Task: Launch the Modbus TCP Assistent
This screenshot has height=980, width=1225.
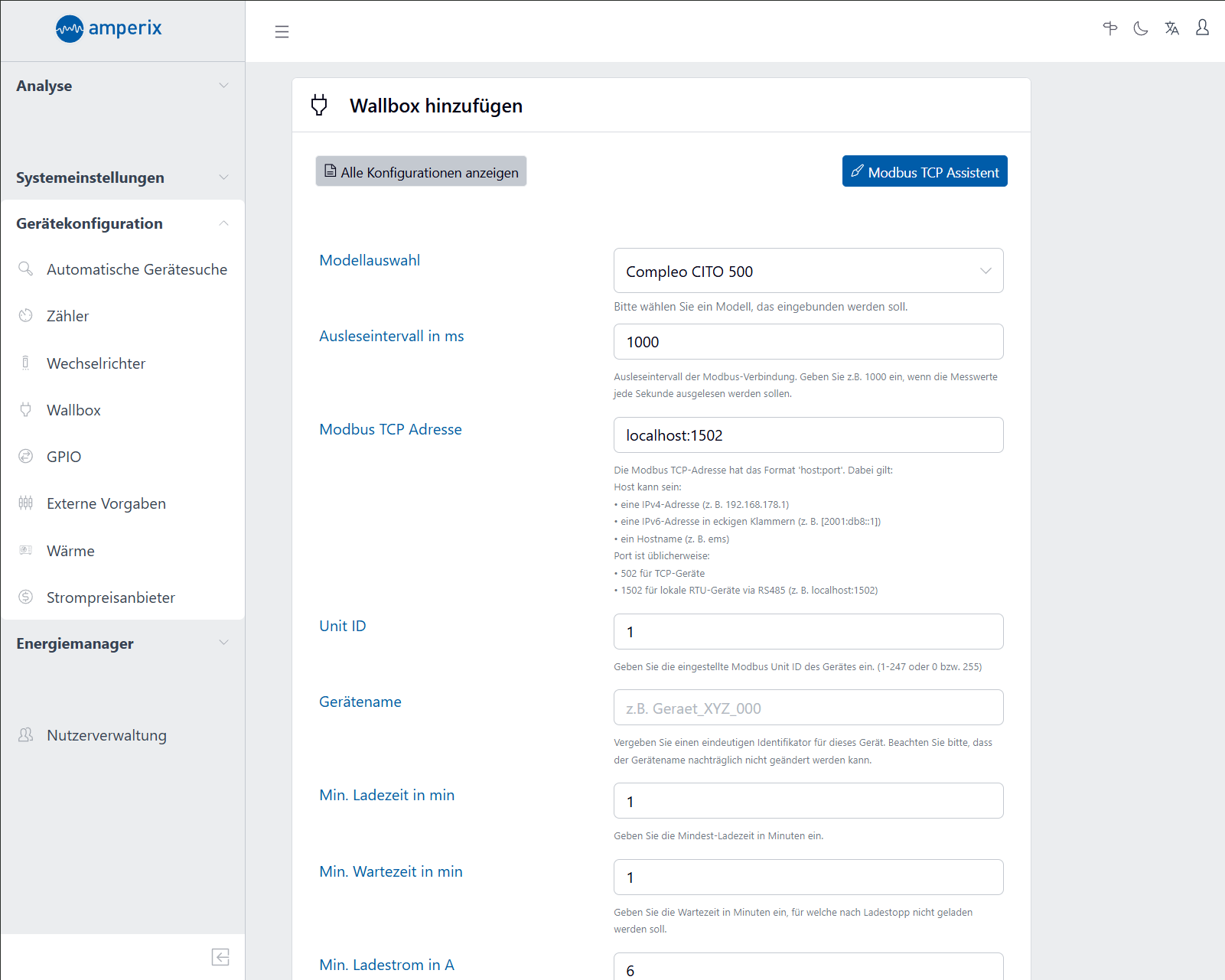Action: pyautogui.click(x=924, y=172)
